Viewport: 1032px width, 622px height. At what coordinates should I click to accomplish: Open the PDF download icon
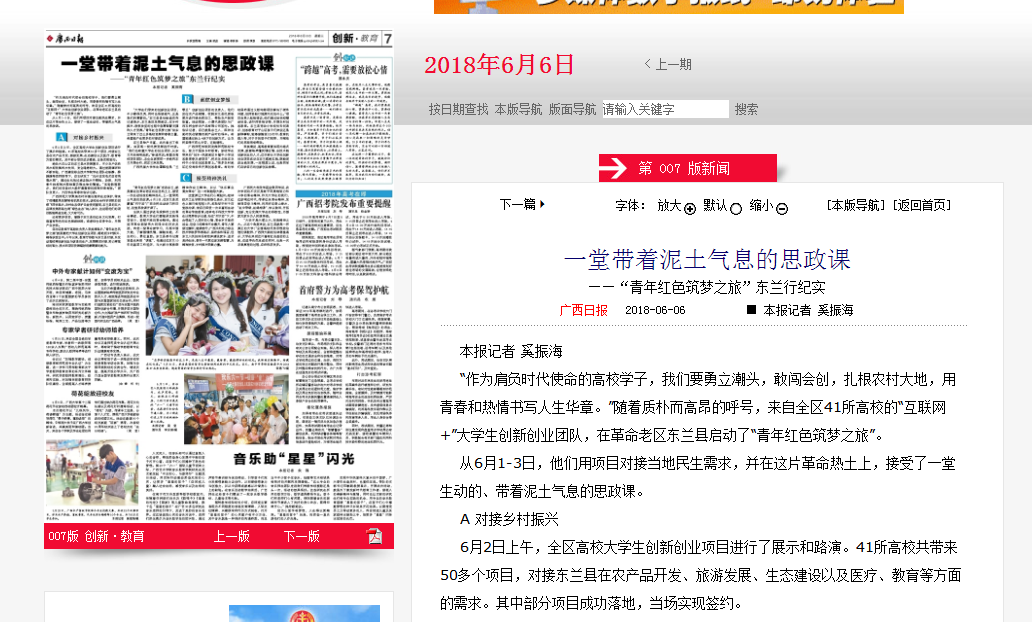click(374, 536)
